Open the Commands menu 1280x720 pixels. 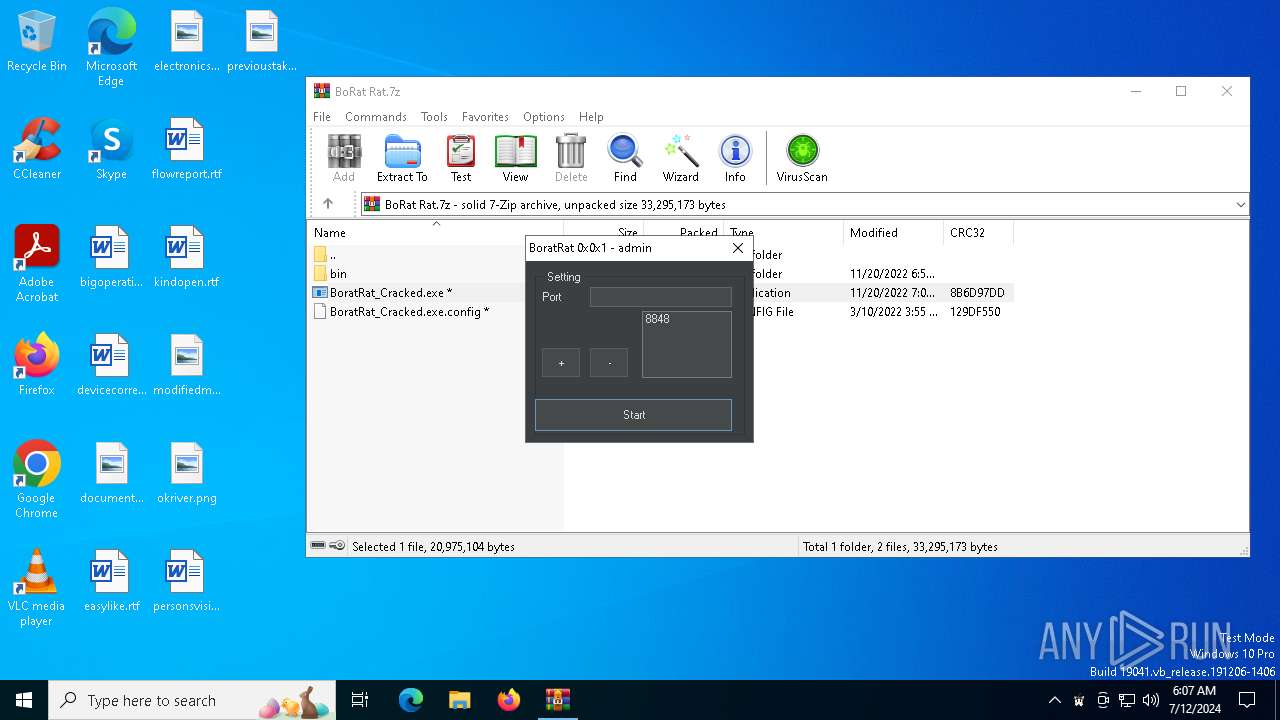[x=376, y=117]
